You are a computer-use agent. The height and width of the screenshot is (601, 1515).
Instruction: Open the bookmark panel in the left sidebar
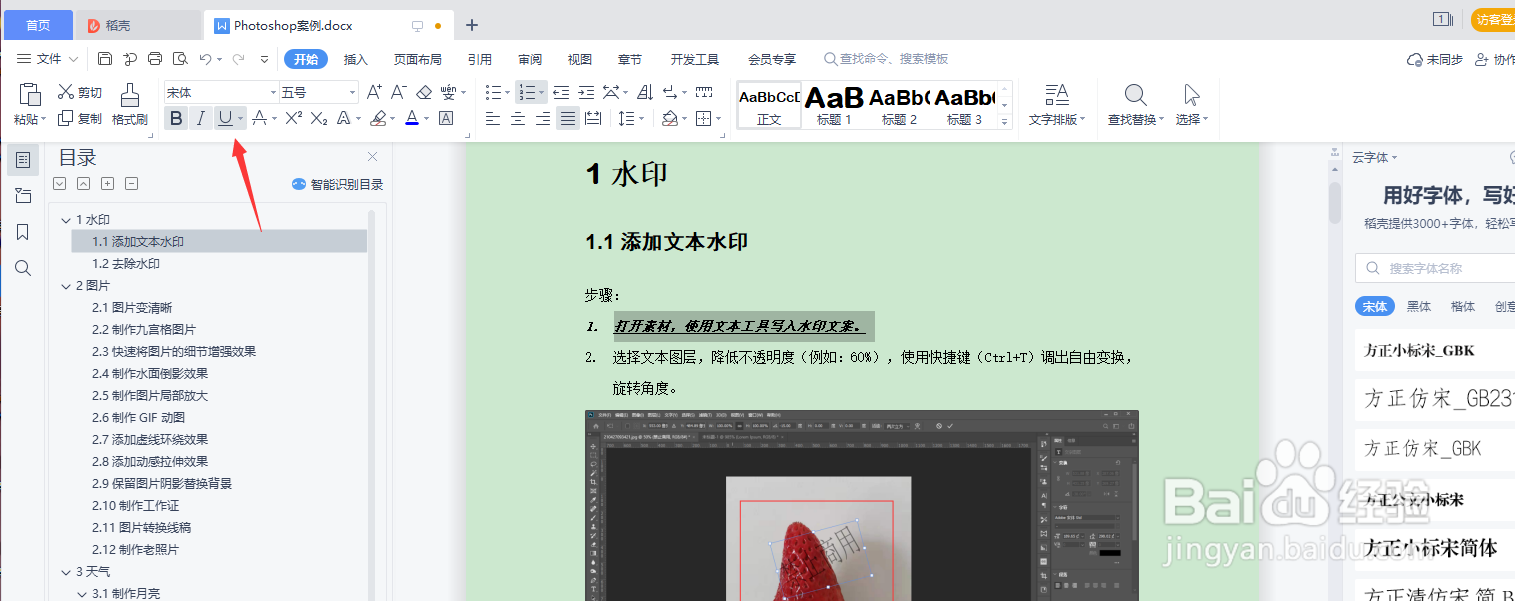point(22,231)
